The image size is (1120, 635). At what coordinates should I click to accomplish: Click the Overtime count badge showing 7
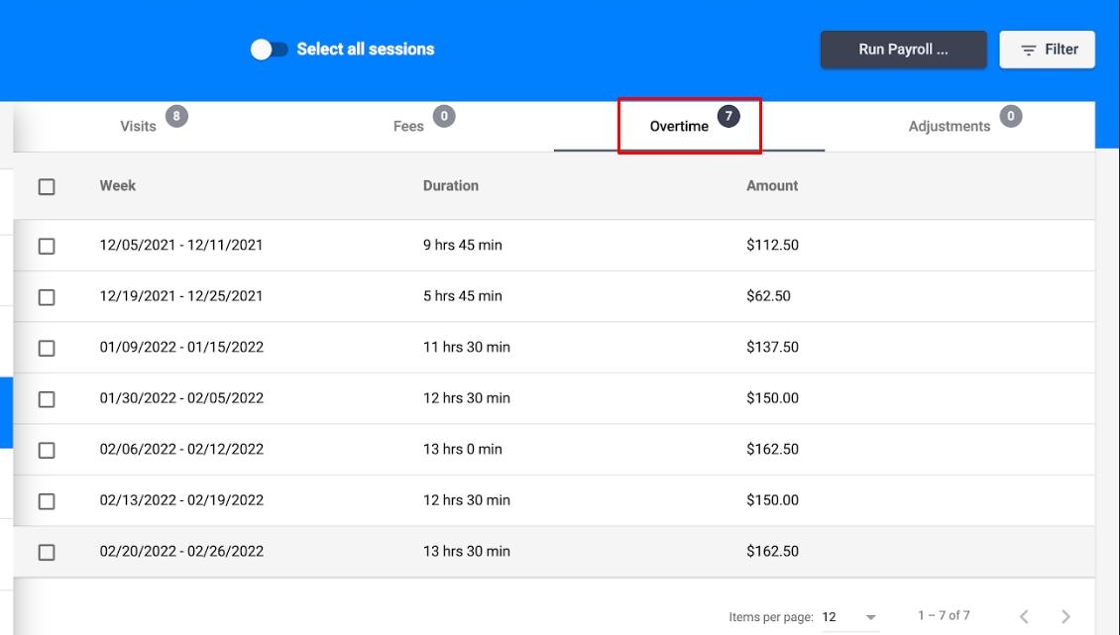pyautogui.click(x=729, y=116)
